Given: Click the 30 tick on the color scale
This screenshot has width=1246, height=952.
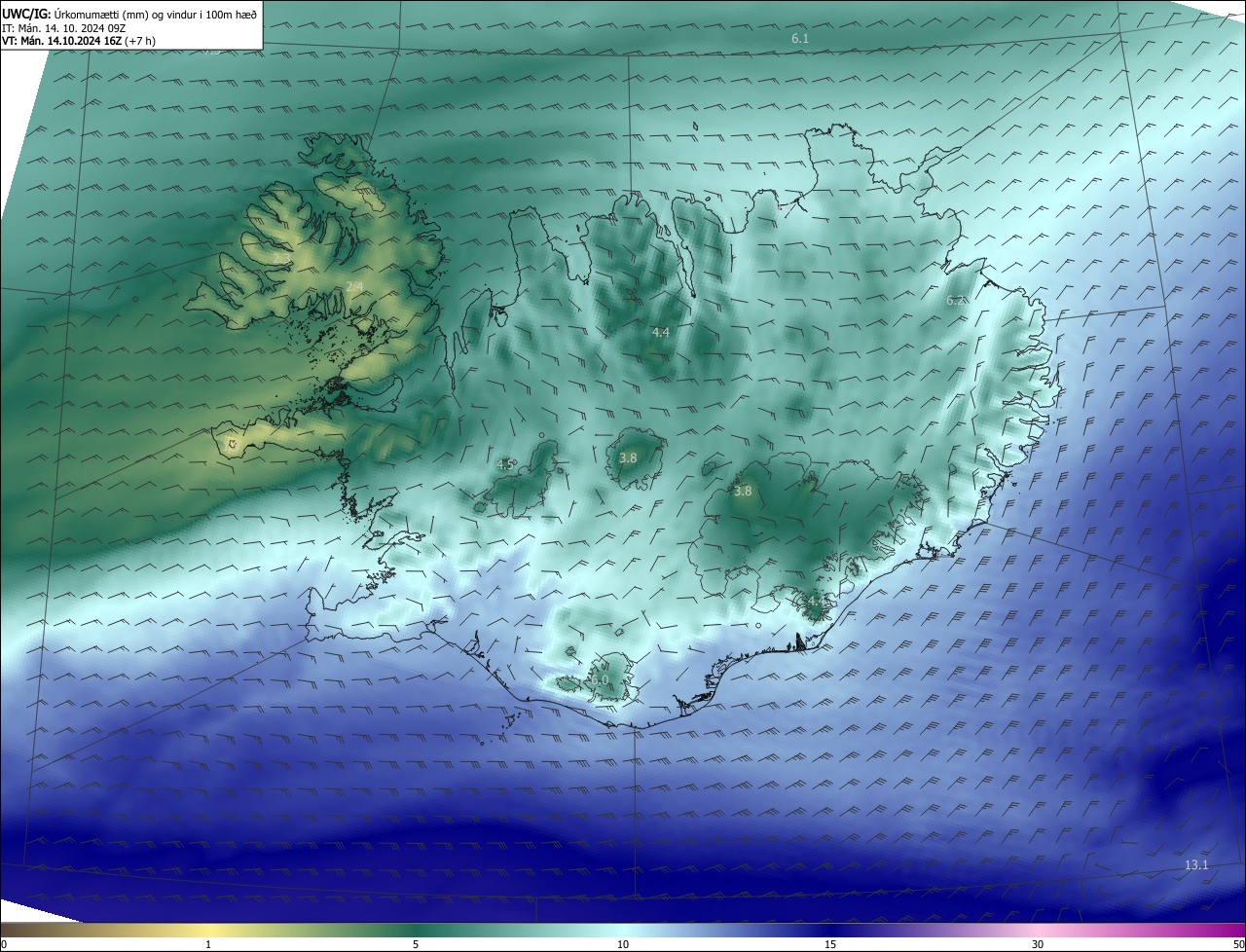Looking at the screenshot, I should (1038, 944).
